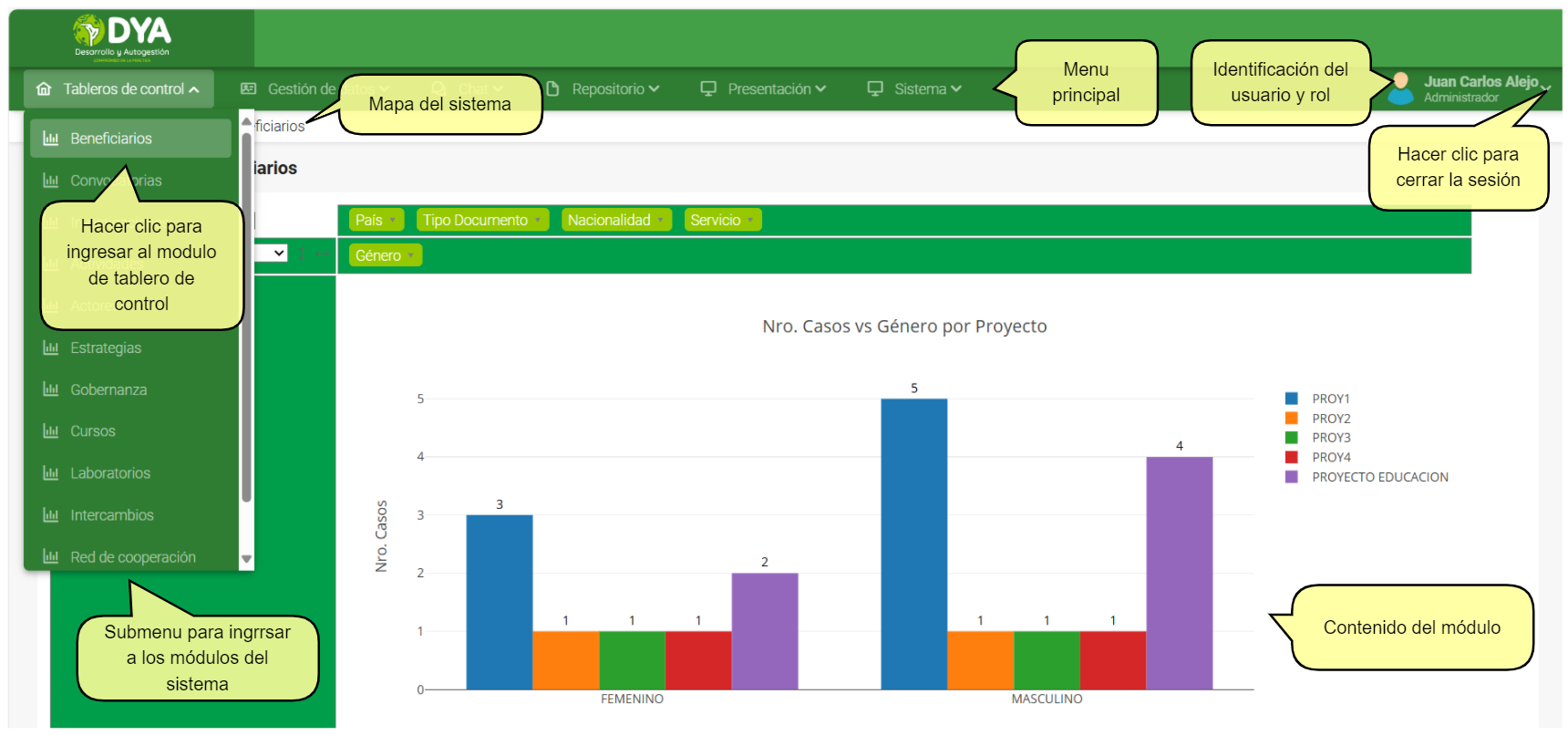Toggle PROY1 series in chart legend
Viewport: 1568px width, 746px height.
(x=1330, y=399)
